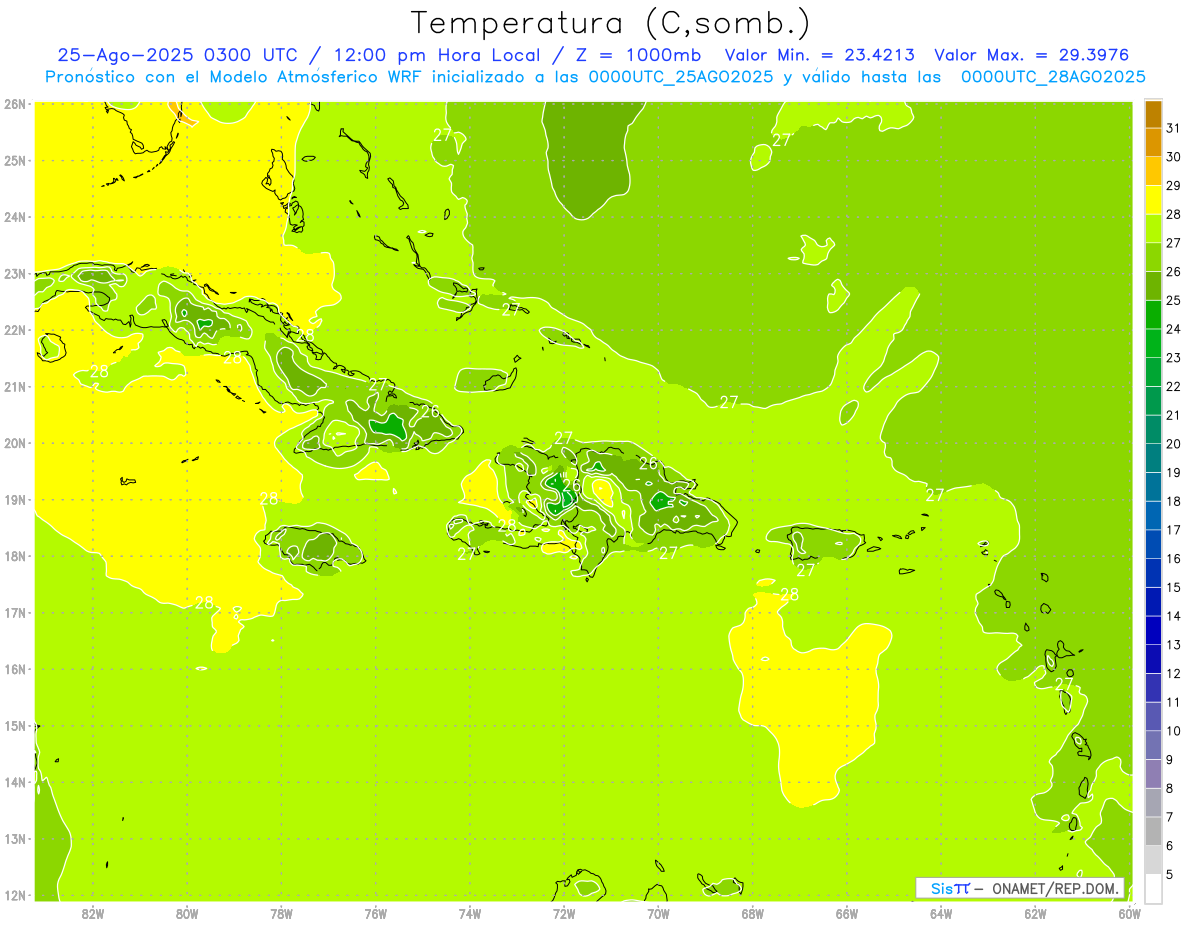Screen dimensions: 1200x927
Task: Click the latitude axis label 13N
Action: pos(14,838)
